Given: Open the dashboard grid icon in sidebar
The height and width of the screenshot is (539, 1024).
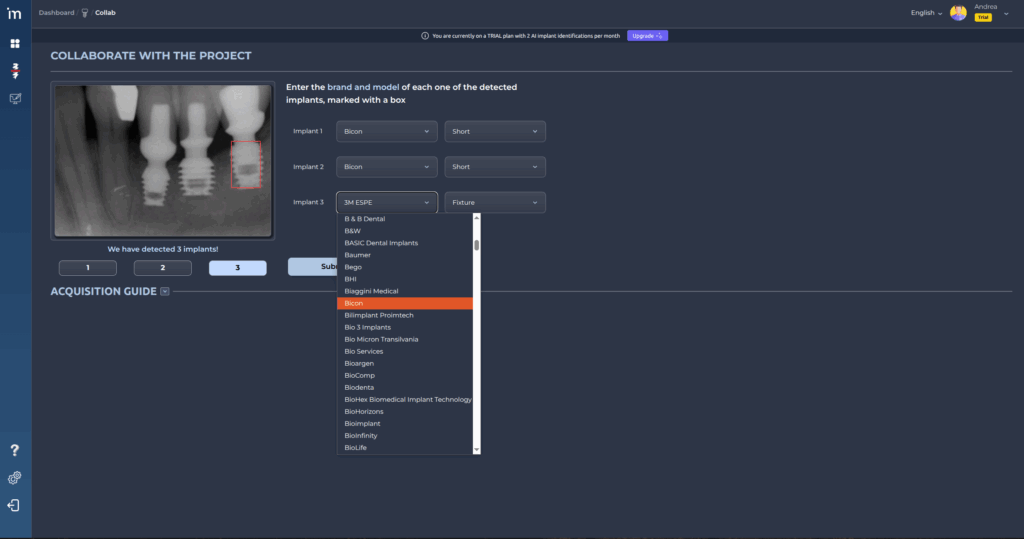Looking at the screenshot, I should tap(15, 44).
